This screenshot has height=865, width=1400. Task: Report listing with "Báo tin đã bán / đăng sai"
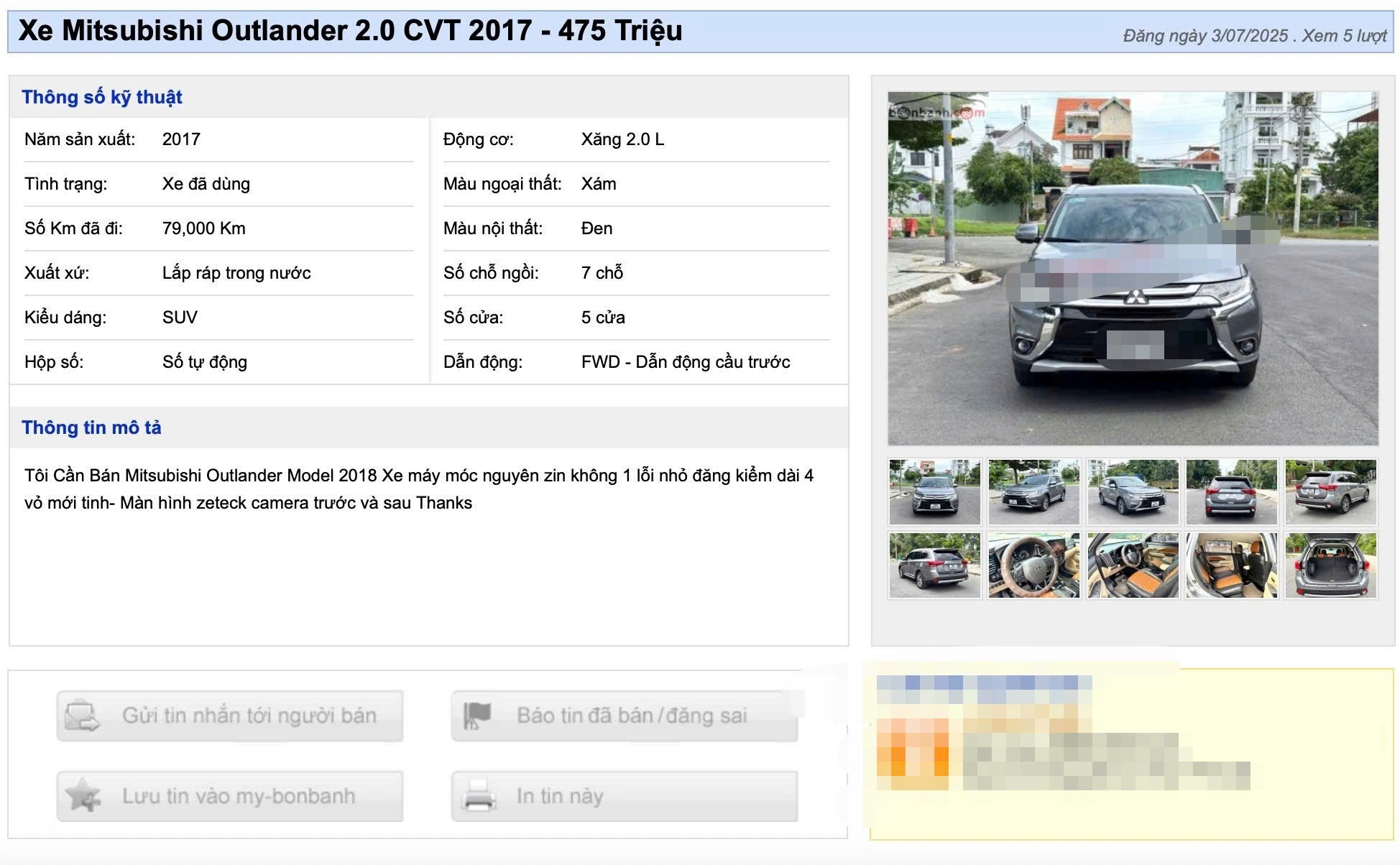click(625, 716)
